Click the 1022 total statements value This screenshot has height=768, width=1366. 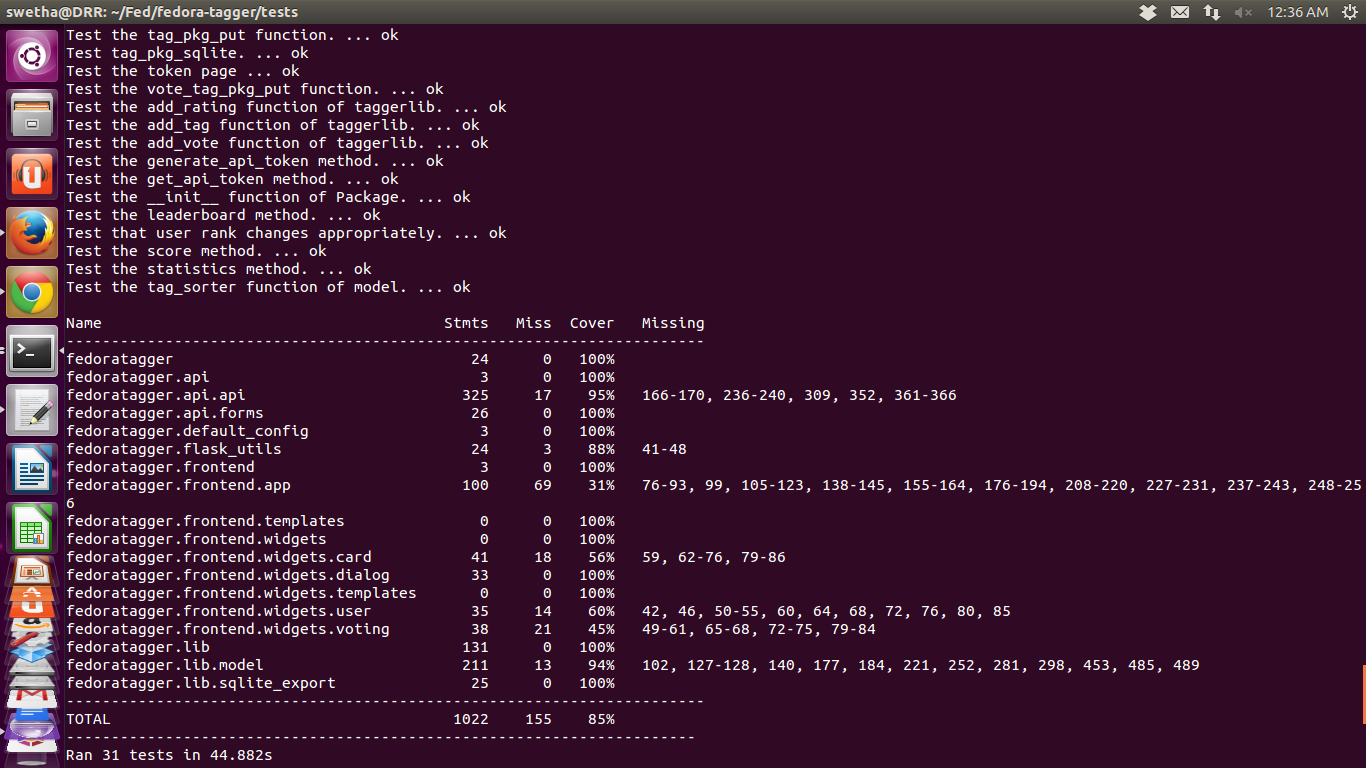471,719
